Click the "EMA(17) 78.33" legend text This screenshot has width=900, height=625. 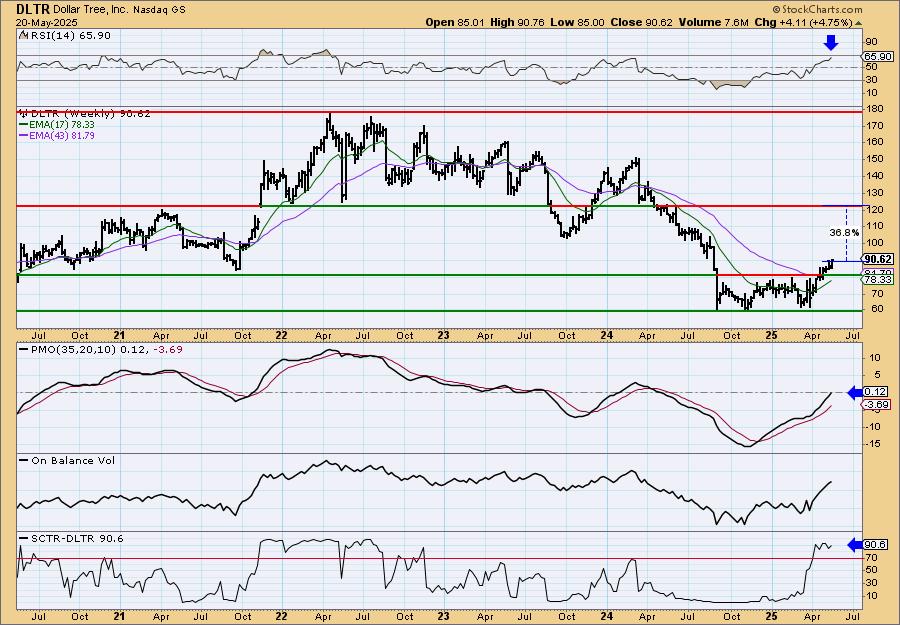point(62,125)
